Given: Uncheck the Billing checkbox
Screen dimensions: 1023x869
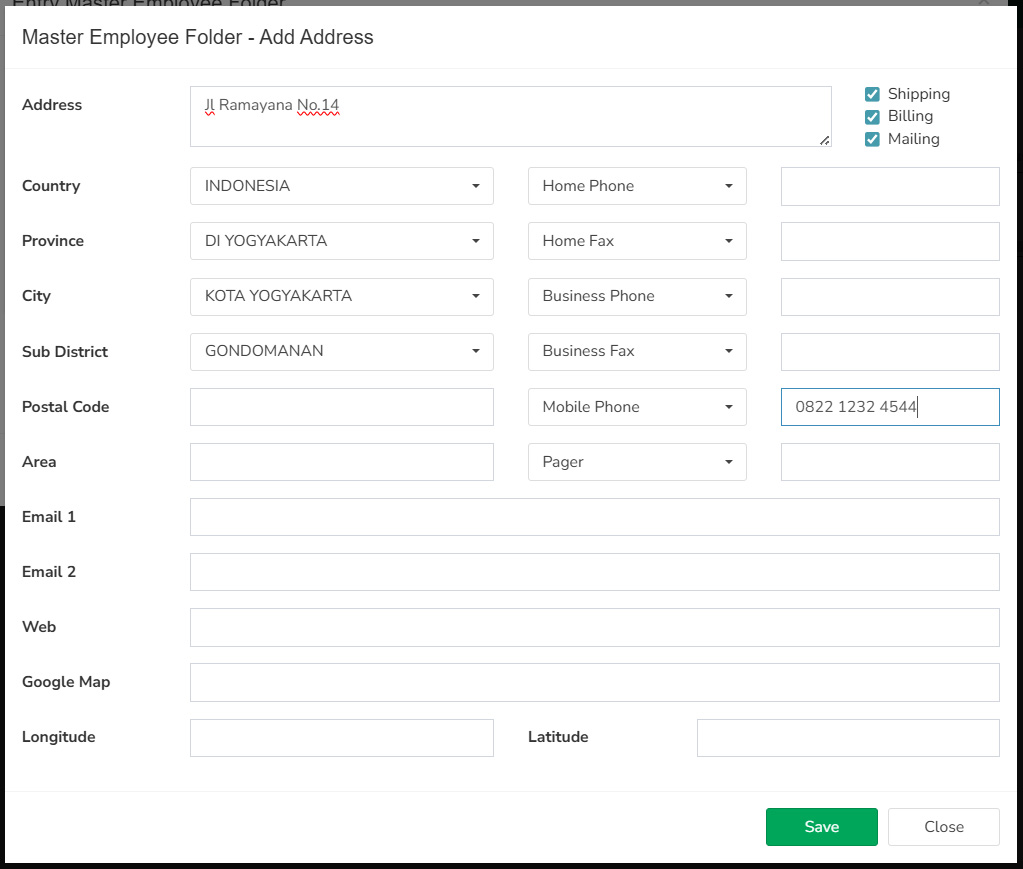Looking at the screenshot, I should coord(872,117).
